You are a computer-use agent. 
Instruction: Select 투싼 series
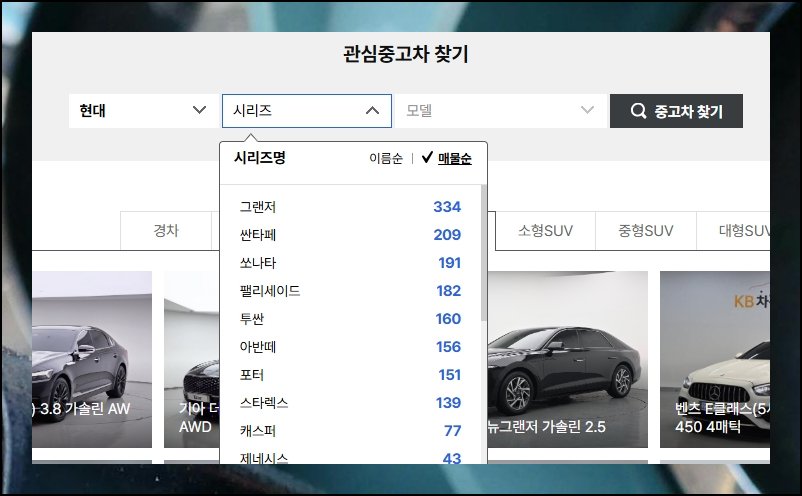coord(350,319)
